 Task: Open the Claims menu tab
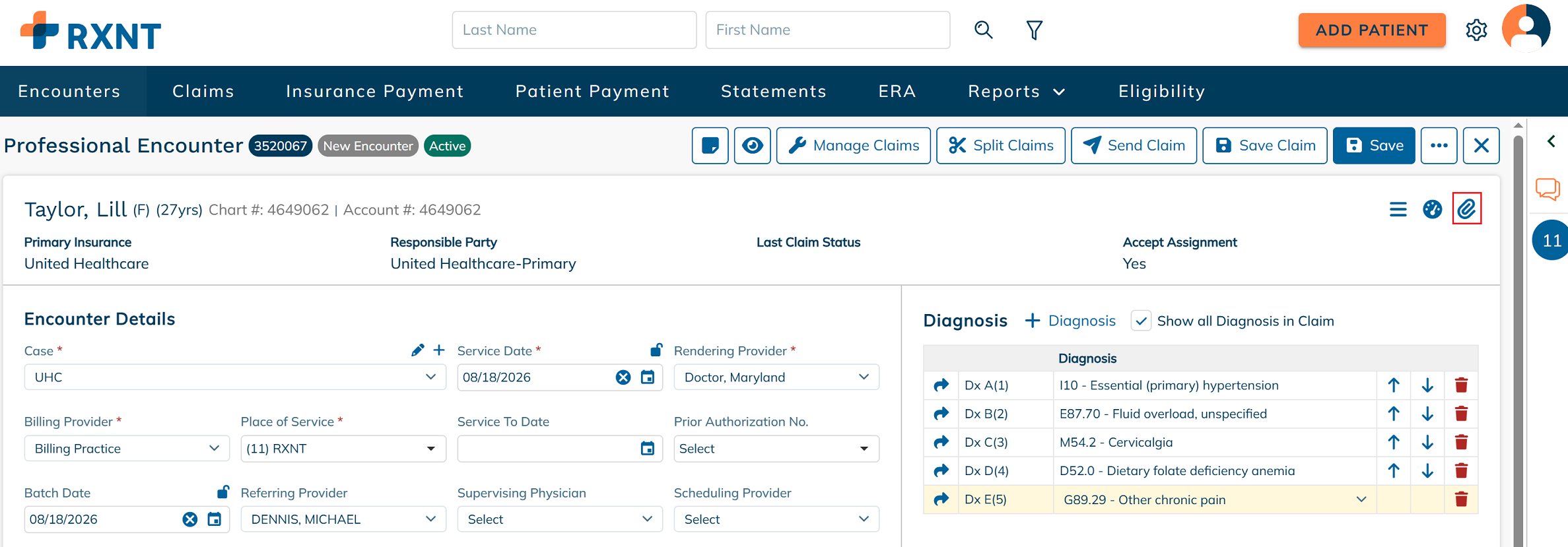point(203,91)
